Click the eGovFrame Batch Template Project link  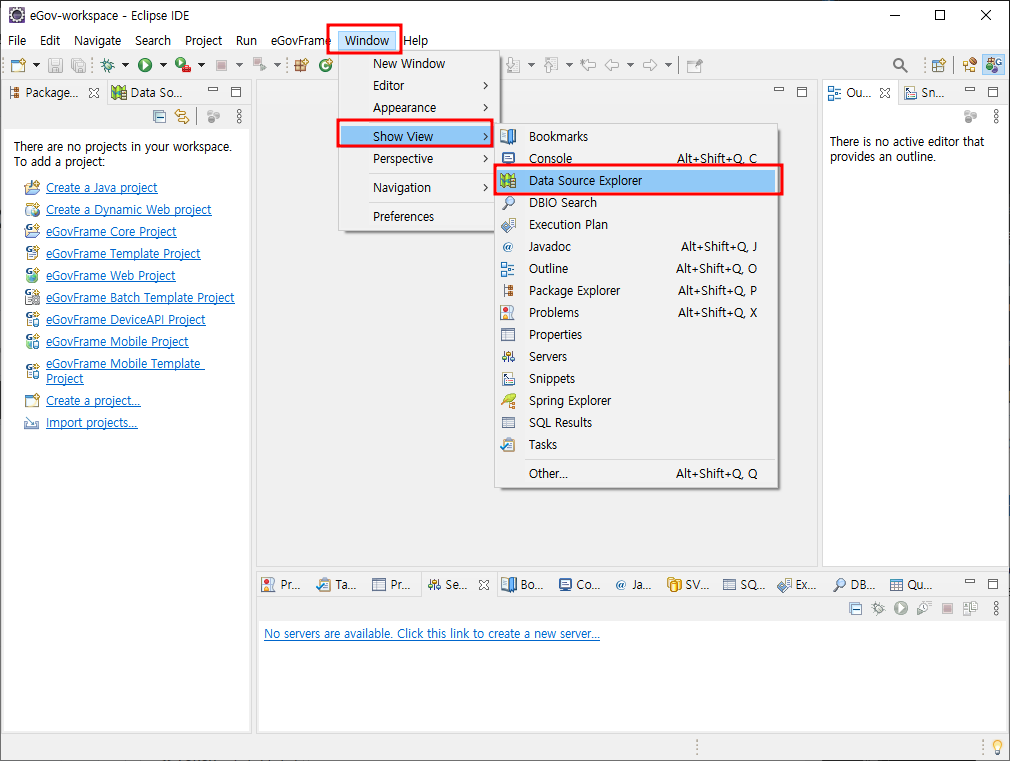point(140,298)
